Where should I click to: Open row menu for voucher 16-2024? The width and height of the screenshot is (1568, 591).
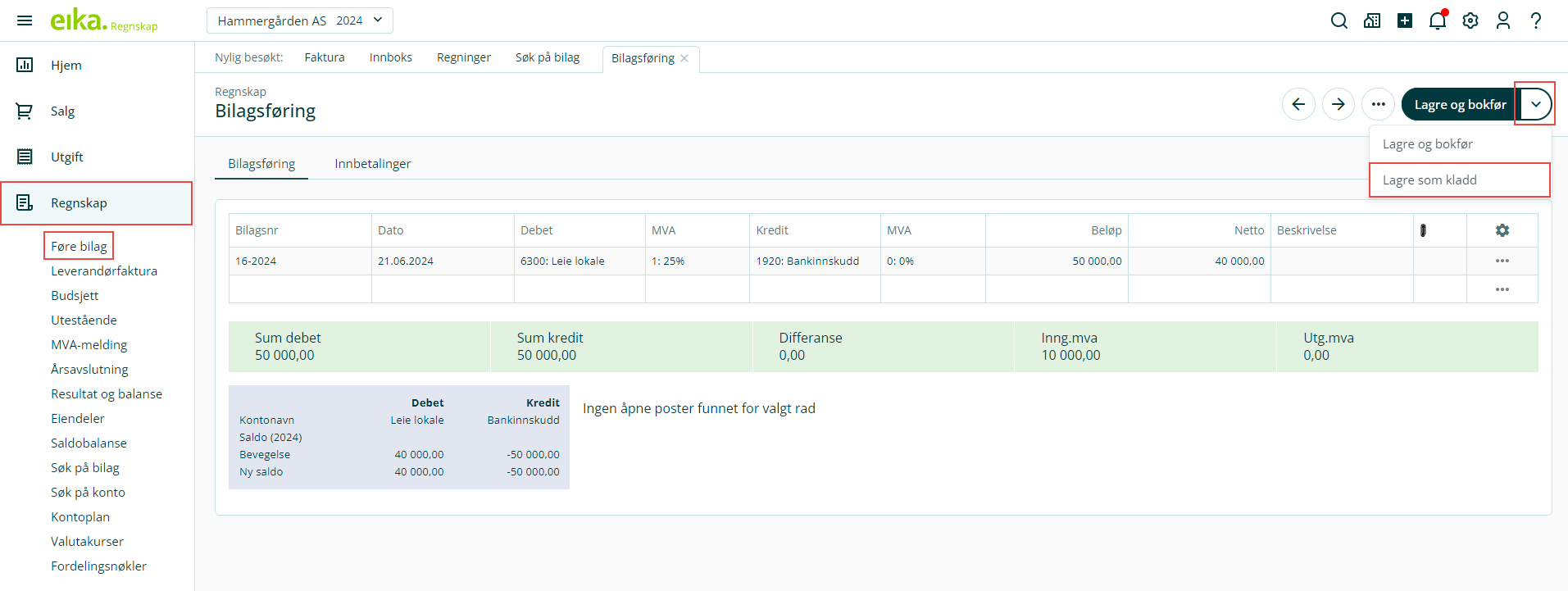pyautogui.click(x=1502, y=261)
